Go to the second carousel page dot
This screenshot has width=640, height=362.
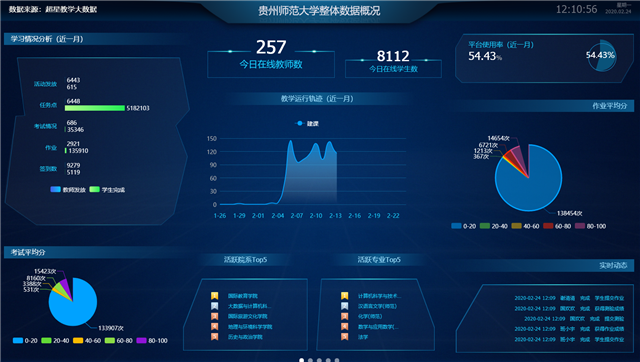(x=311, y=360)
